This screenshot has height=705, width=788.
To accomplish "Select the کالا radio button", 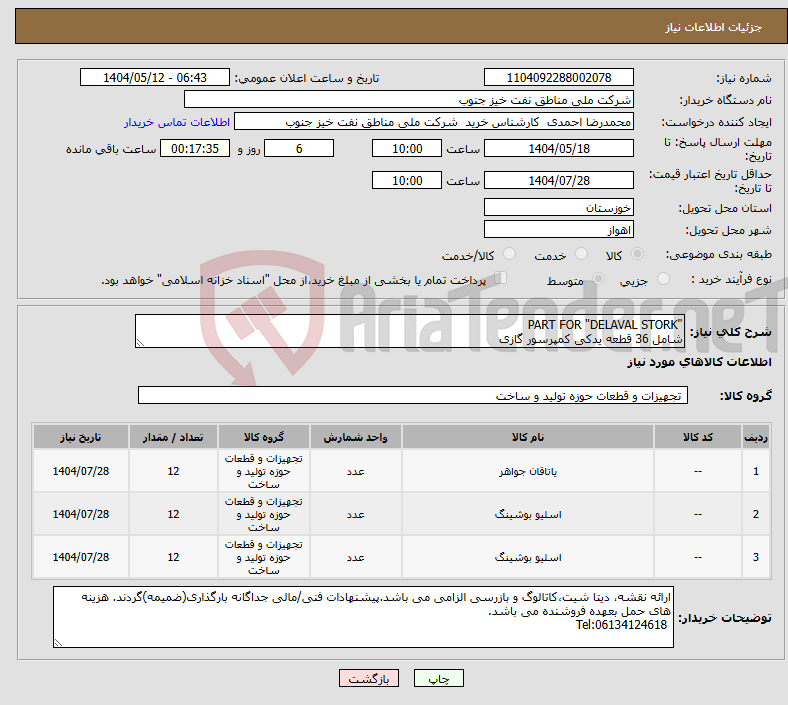I will tap(637, 254).
